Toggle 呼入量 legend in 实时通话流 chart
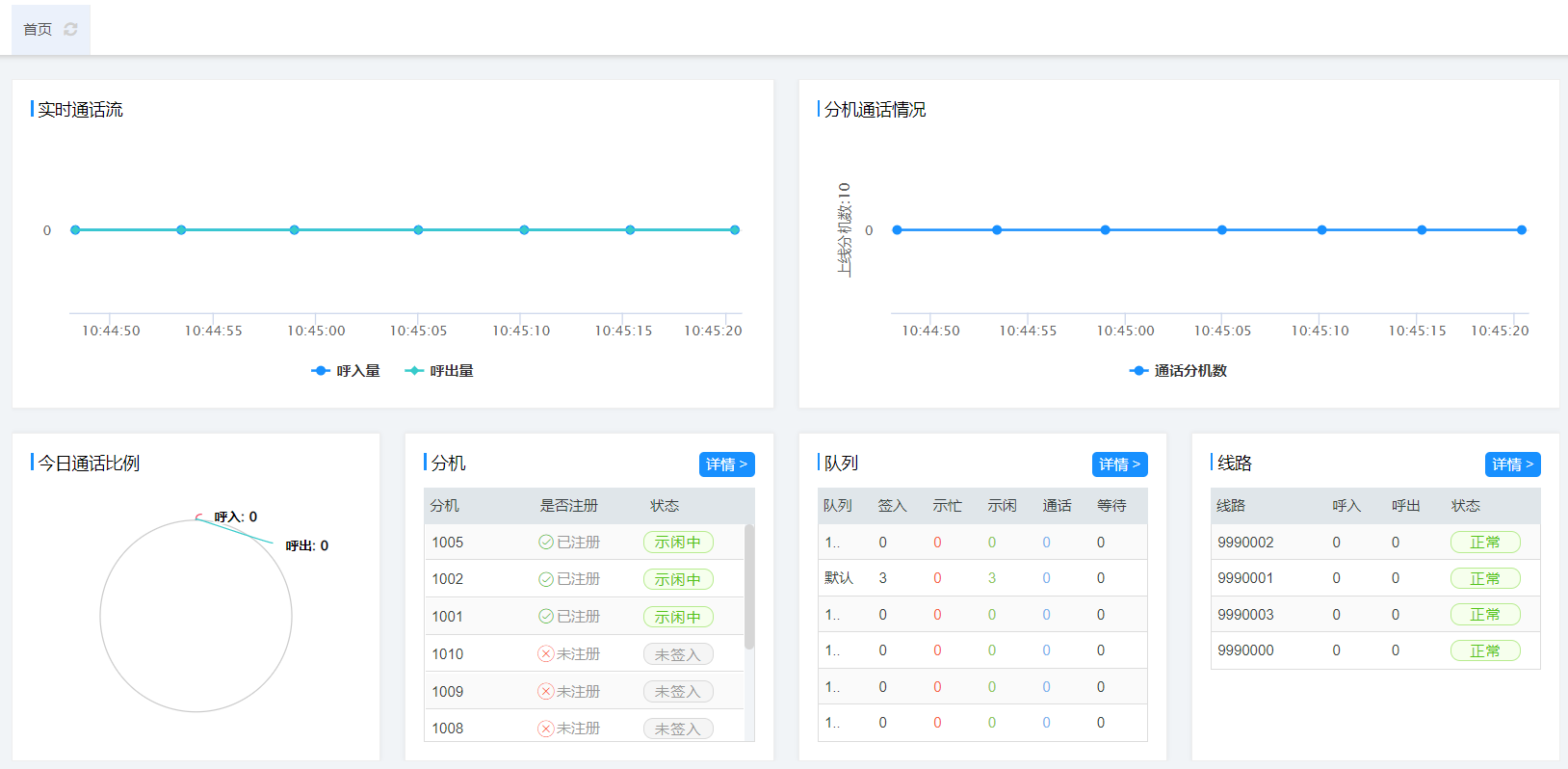The width and height of the screenshot is (1568, 769). point(346,371)
